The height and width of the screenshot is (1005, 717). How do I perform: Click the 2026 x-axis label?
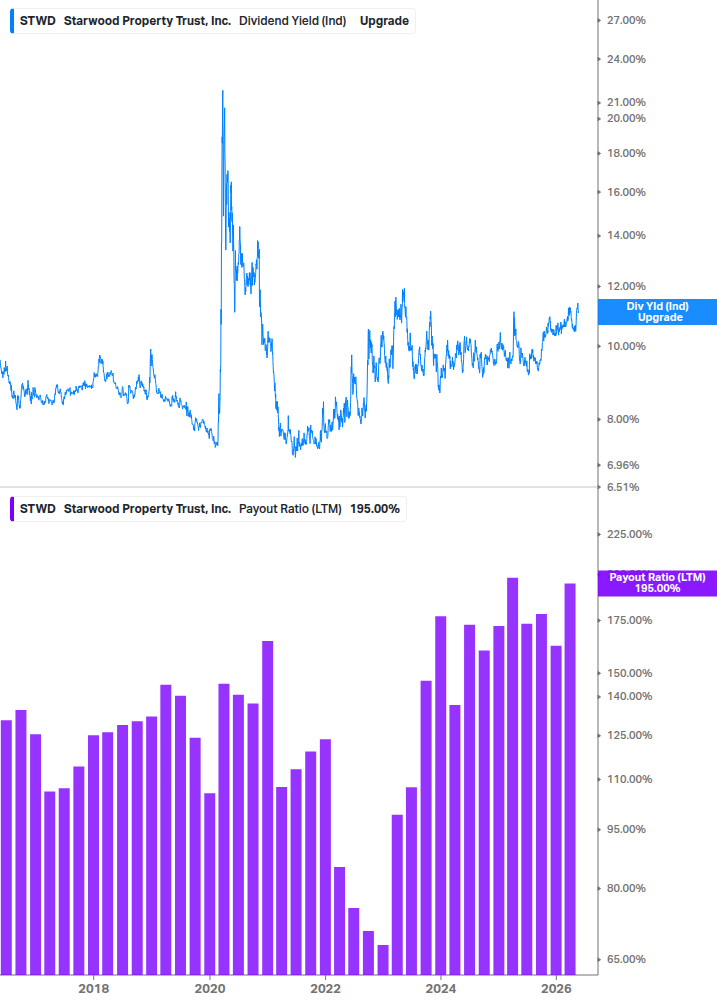tap(556, 989)
